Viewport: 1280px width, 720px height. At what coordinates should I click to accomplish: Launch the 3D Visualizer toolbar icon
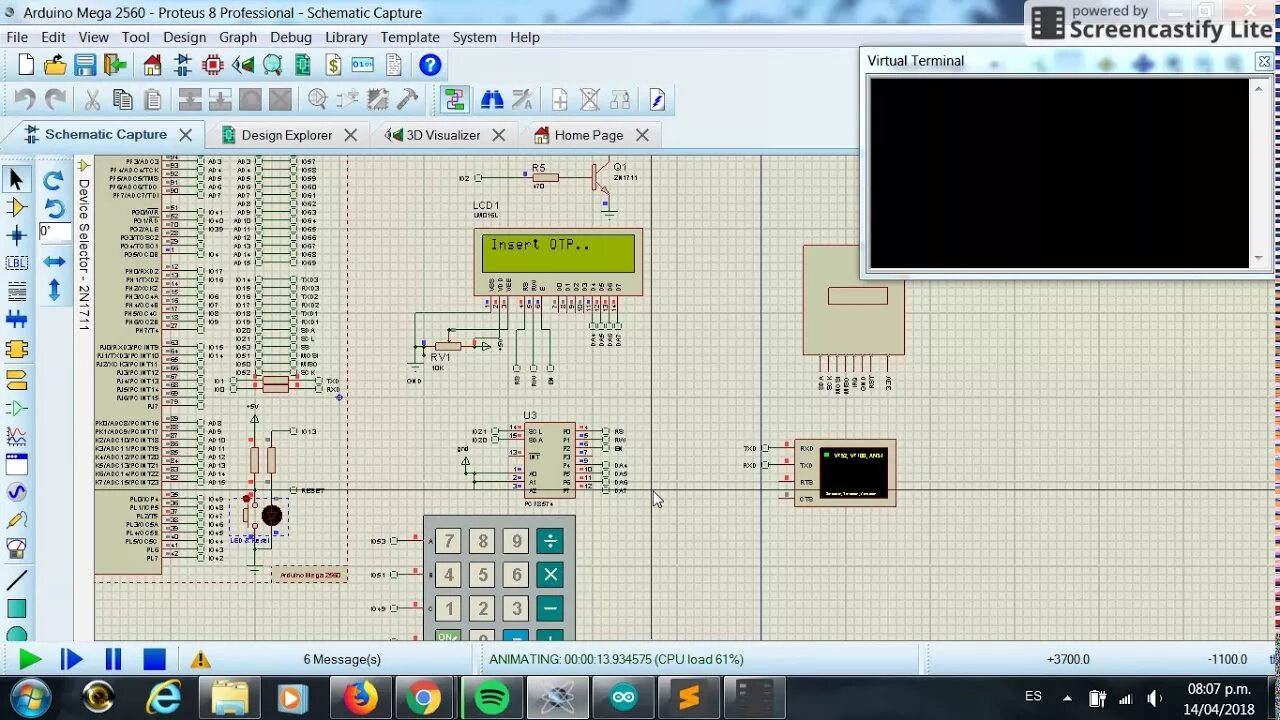point(242,66)
